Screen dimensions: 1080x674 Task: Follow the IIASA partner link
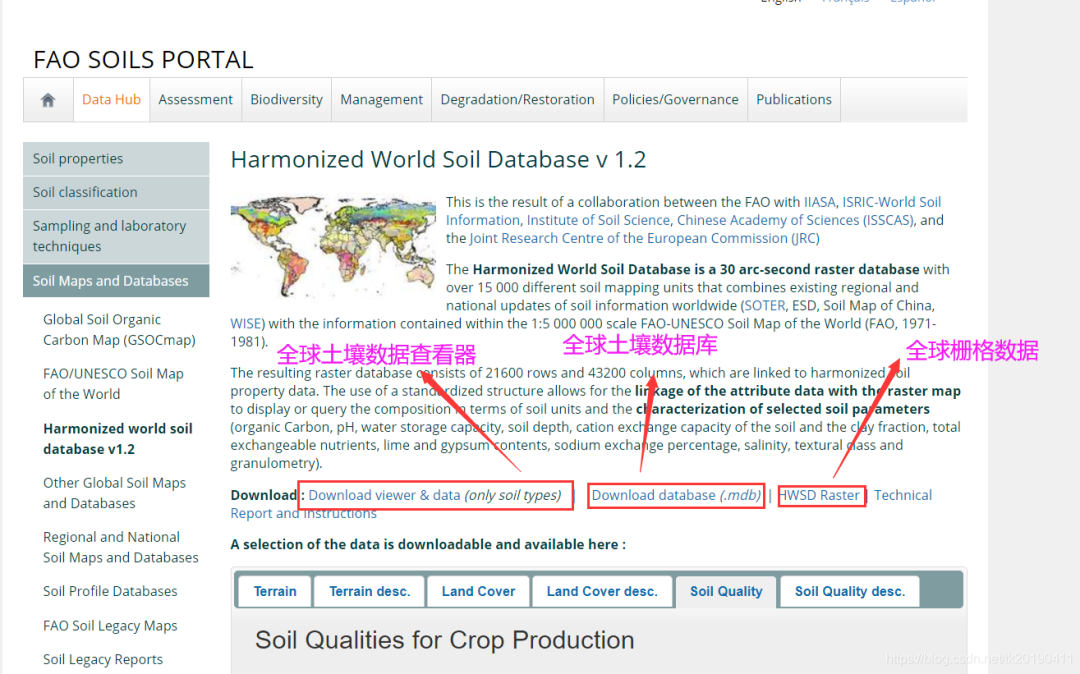point(822,201)
